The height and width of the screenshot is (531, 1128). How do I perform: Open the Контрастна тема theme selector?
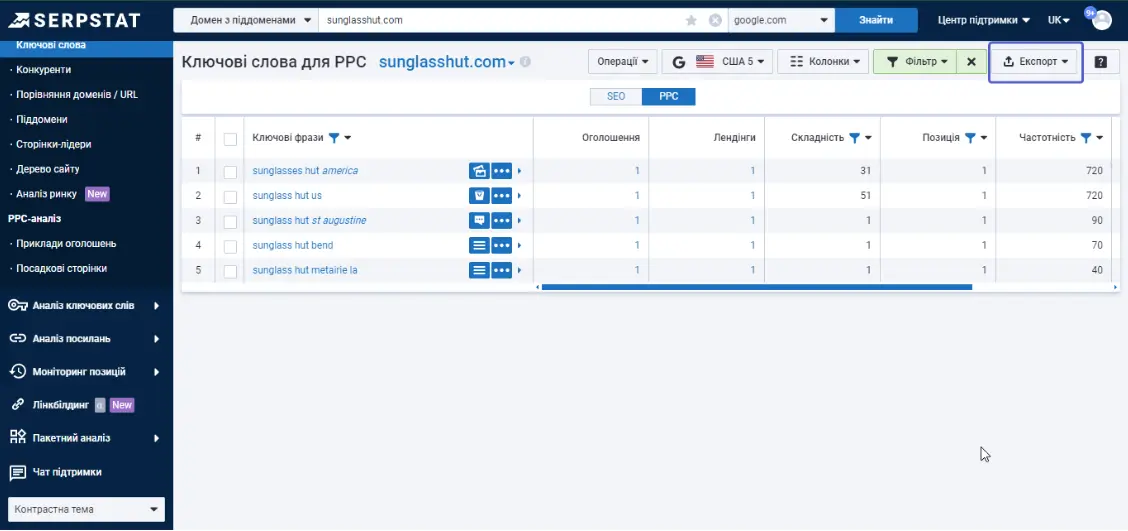coord(86,509)
